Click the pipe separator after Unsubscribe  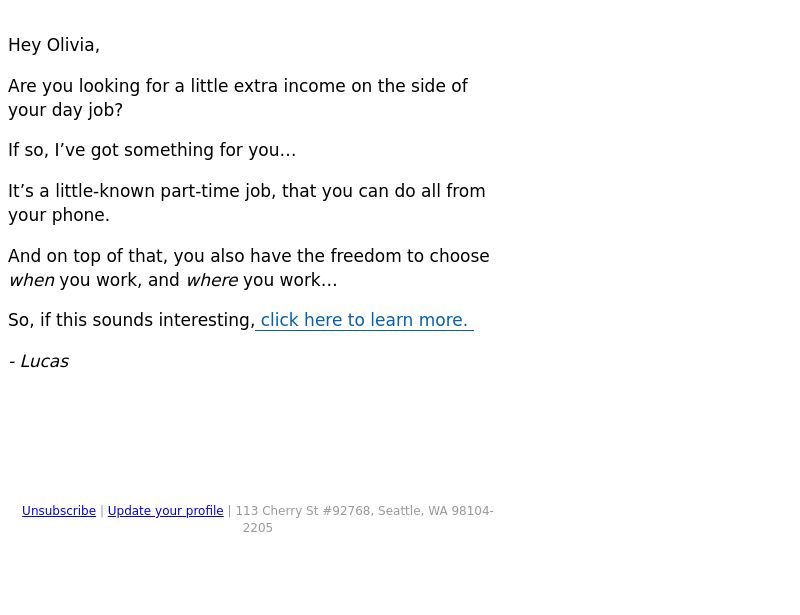102,511
